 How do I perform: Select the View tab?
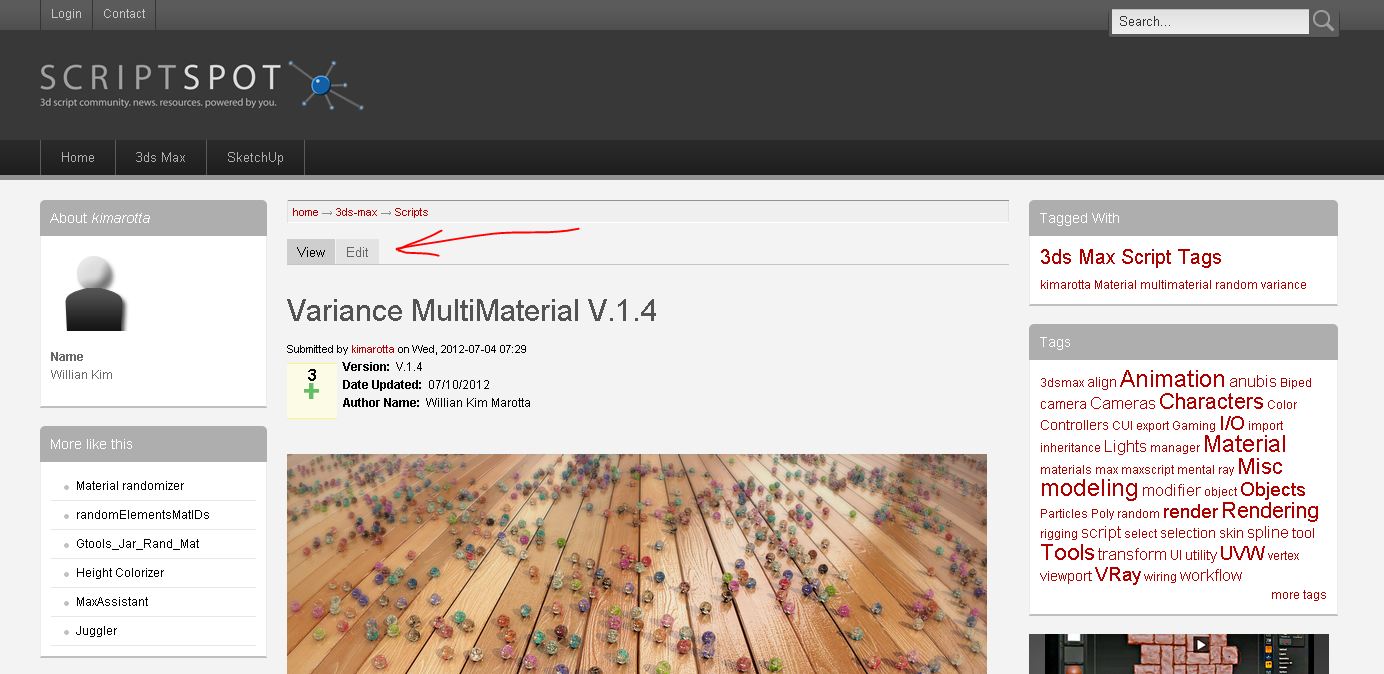[x=311, y=252]
